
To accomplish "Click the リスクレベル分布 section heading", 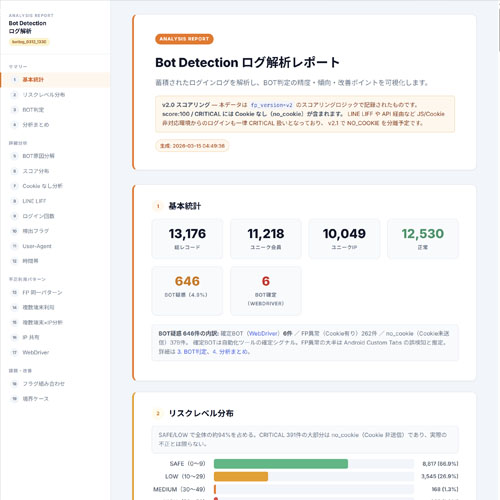I will 201,413.
